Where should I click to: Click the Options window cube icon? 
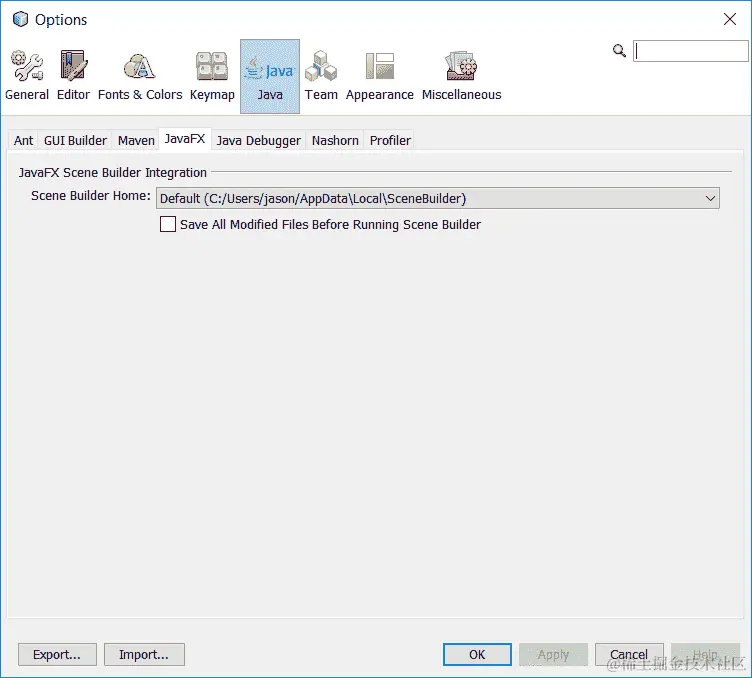click(20, 19)
